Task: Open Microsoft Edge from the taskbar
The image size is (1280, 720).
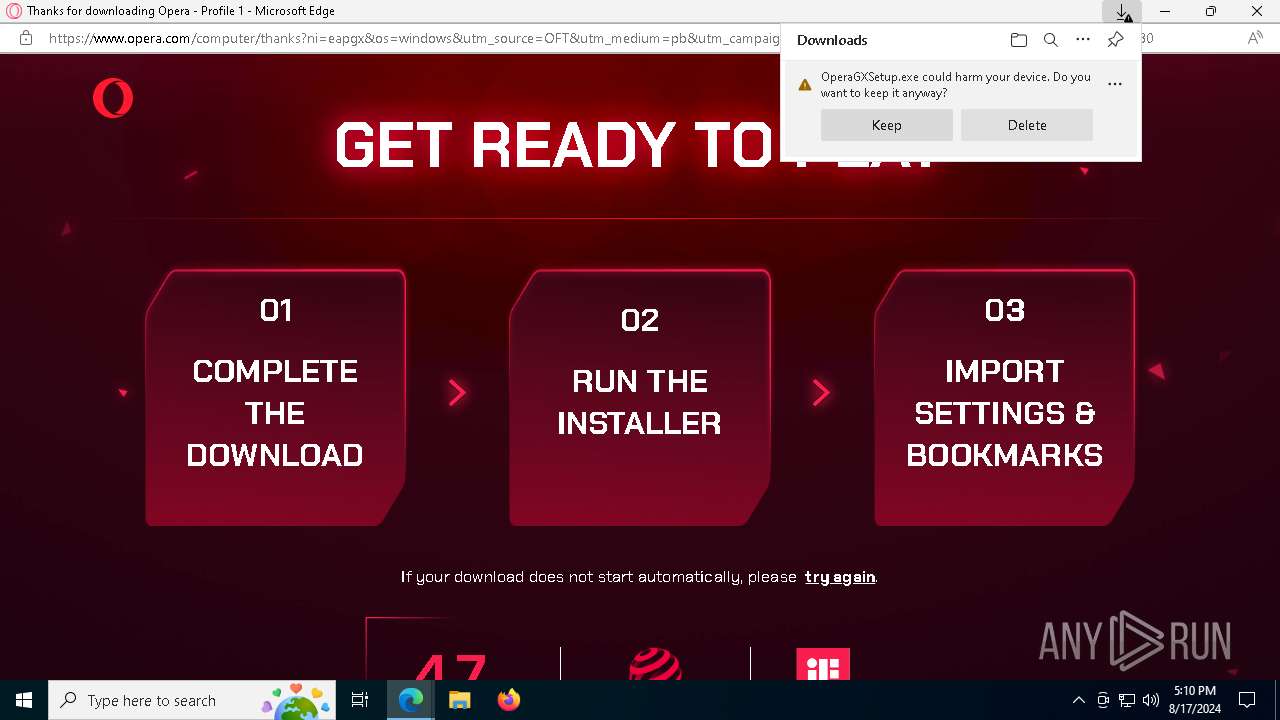Action: click(x=411, y=700)
